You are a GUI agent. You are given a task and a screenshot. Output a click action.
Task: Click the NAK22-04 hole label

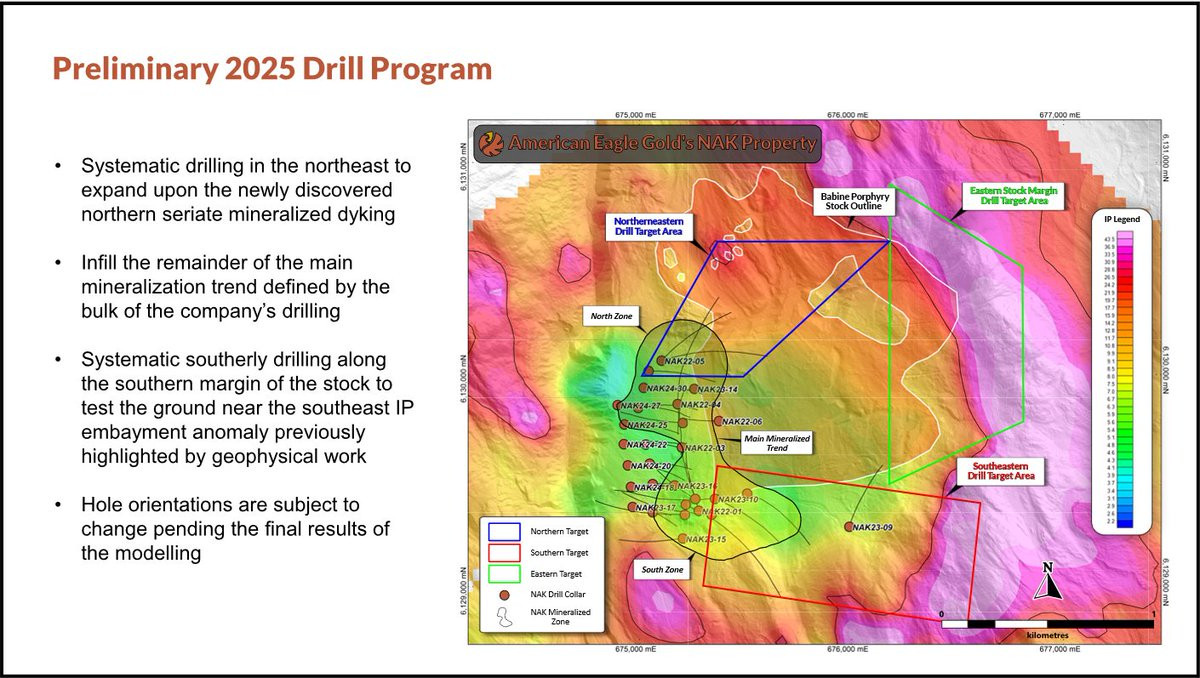(703, 405)
